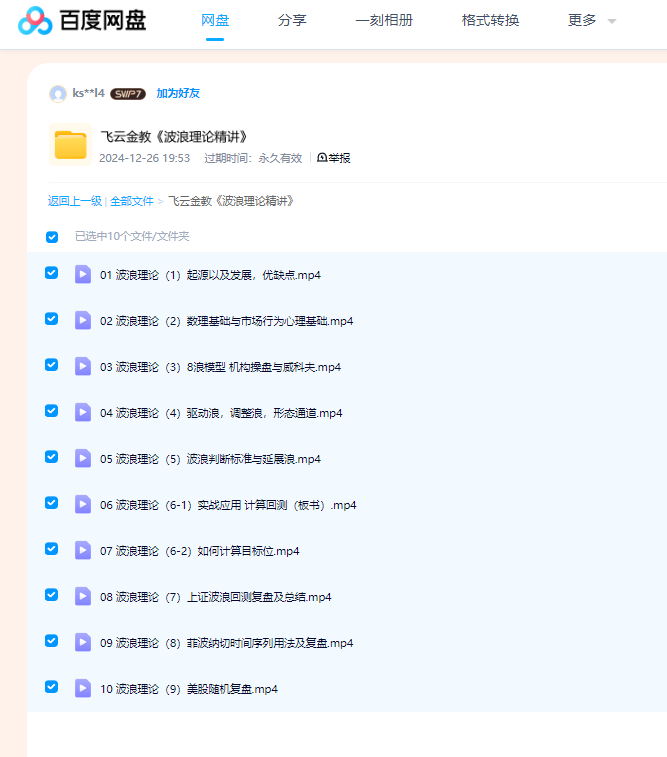Uncheck file 08 上证波浪回测 checkbox

click(x=52, y=594)
